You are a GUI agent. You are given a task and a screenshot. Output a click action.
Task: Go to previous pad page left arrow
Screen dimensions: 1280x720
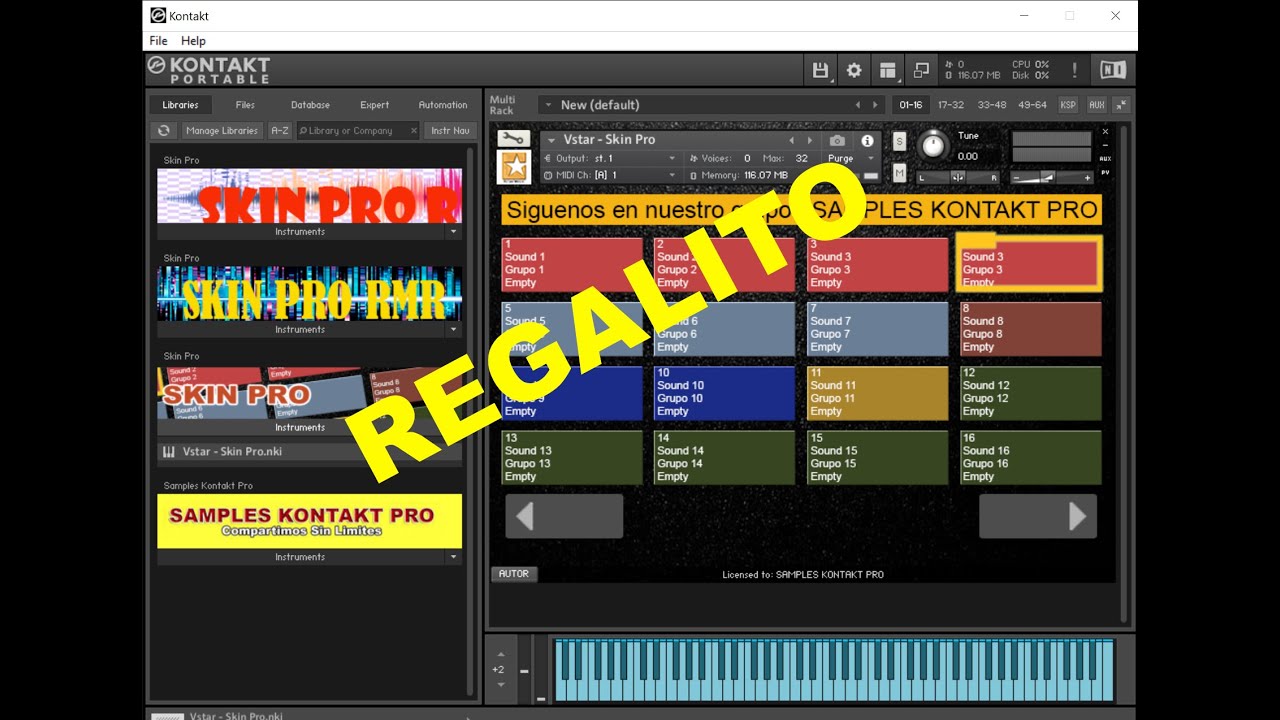(x=564, y=516)
